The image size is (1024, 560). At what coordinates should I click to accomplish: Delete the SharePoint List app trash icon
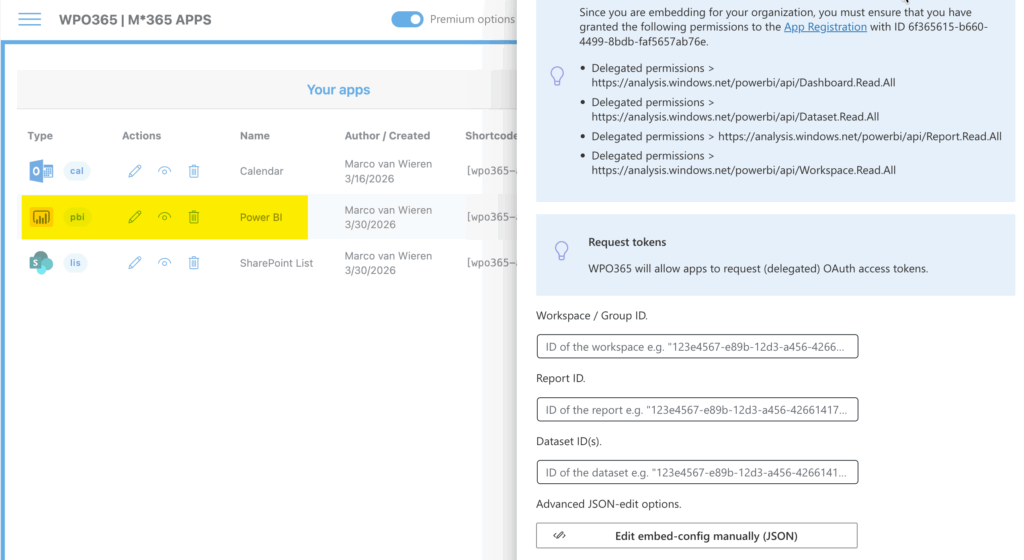(194, 262)
